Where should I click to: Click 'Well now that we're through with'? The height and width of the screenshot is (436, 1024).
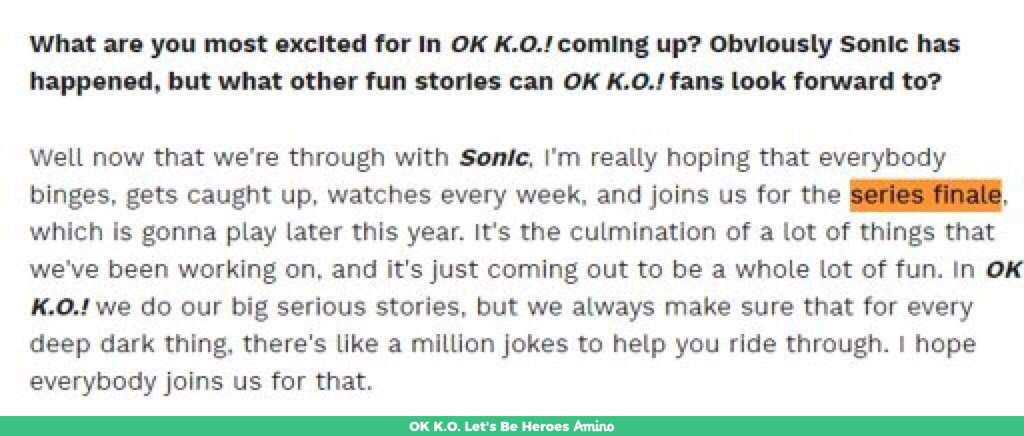point(241,159)
